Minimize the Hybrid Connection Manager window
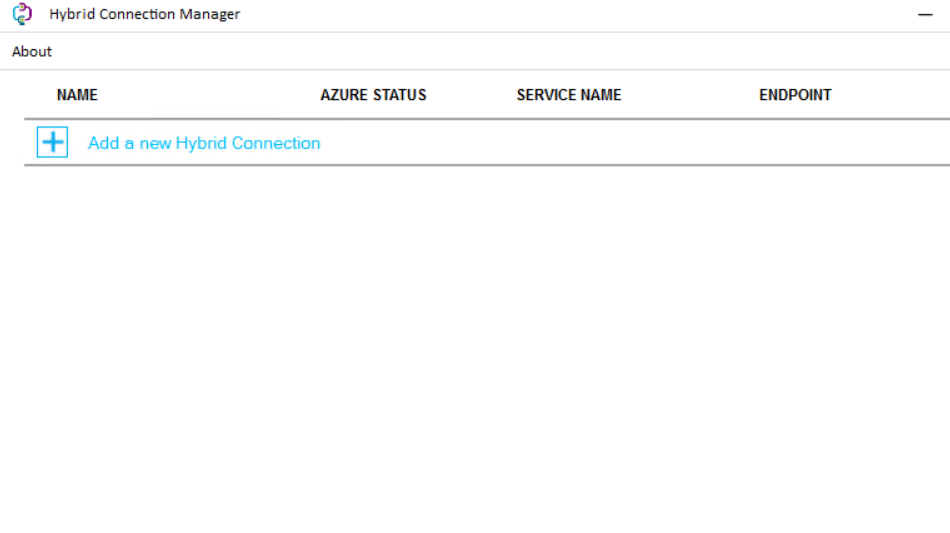This screenshot has height=533, width=950. coord(925,14)
